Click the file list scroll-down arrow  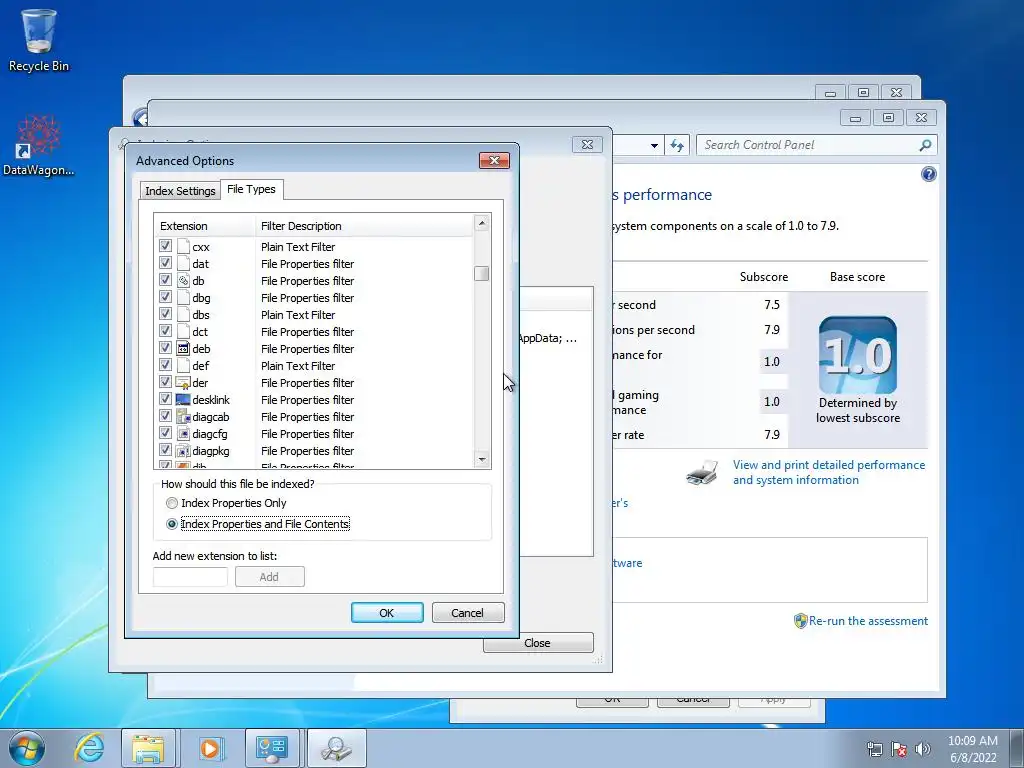[481, 460]
